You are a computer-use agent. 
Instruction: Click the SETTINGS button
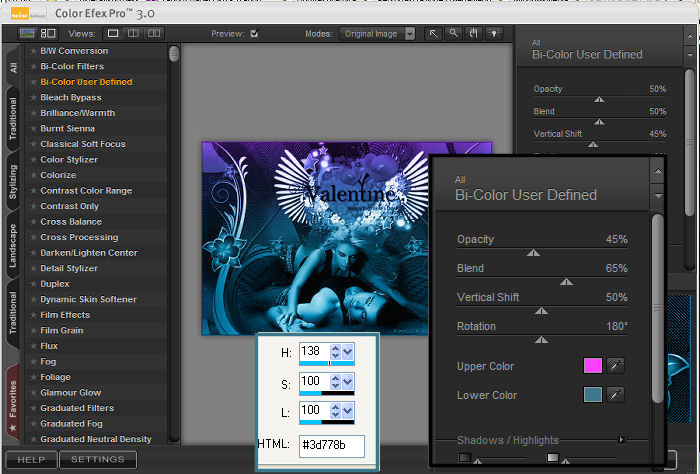(x=98, y=460)
